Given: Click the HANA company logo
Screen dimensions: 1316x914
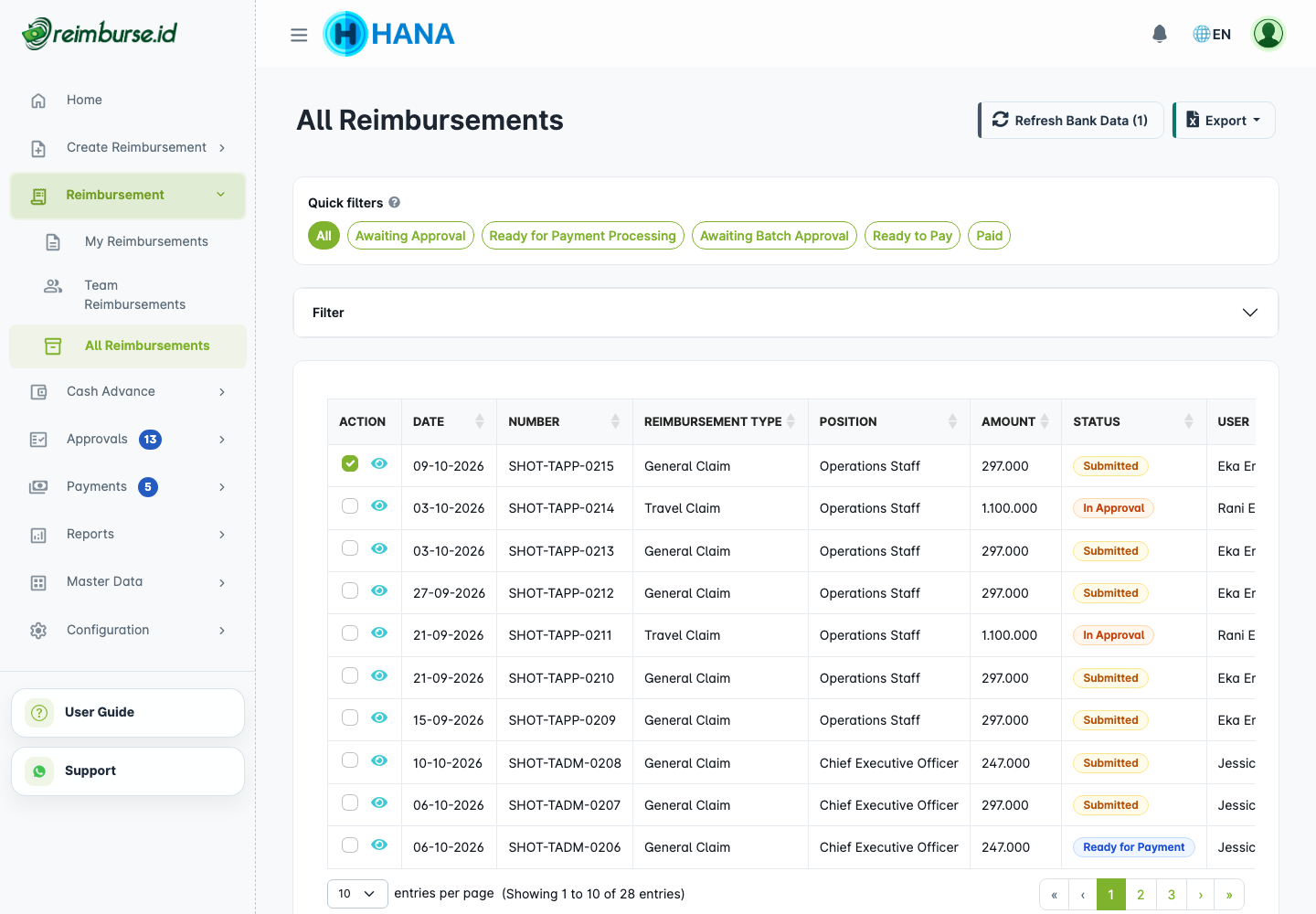Looking at the screenshot, I should click(x=389, y=34).
